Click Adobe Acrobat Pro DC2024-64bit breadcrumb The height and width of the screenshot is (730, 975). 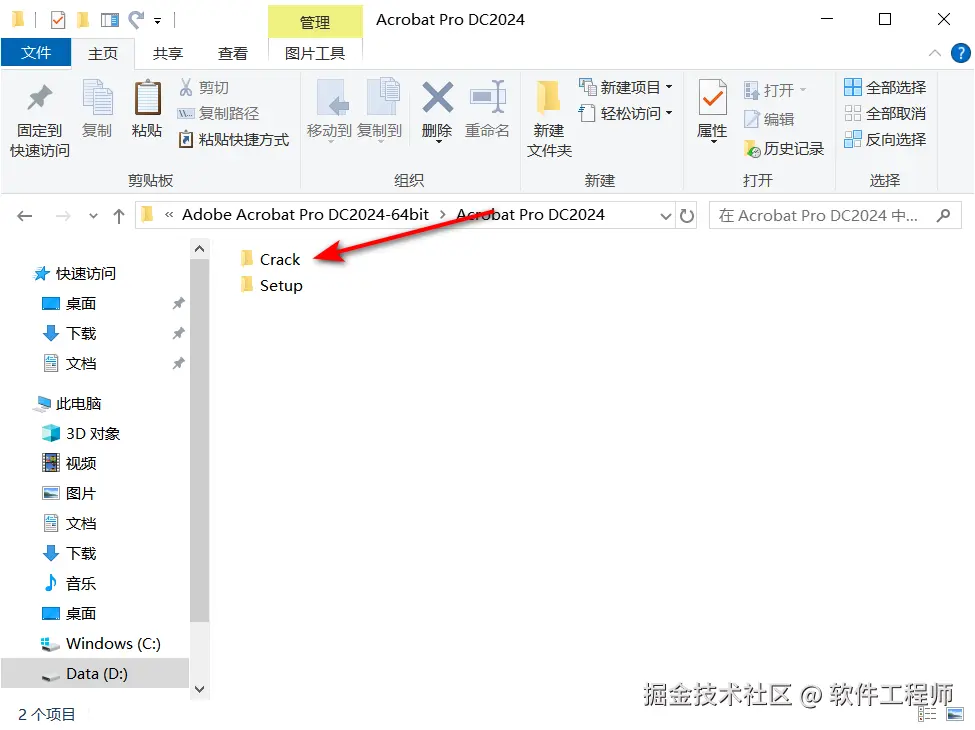tap(305, 215)
